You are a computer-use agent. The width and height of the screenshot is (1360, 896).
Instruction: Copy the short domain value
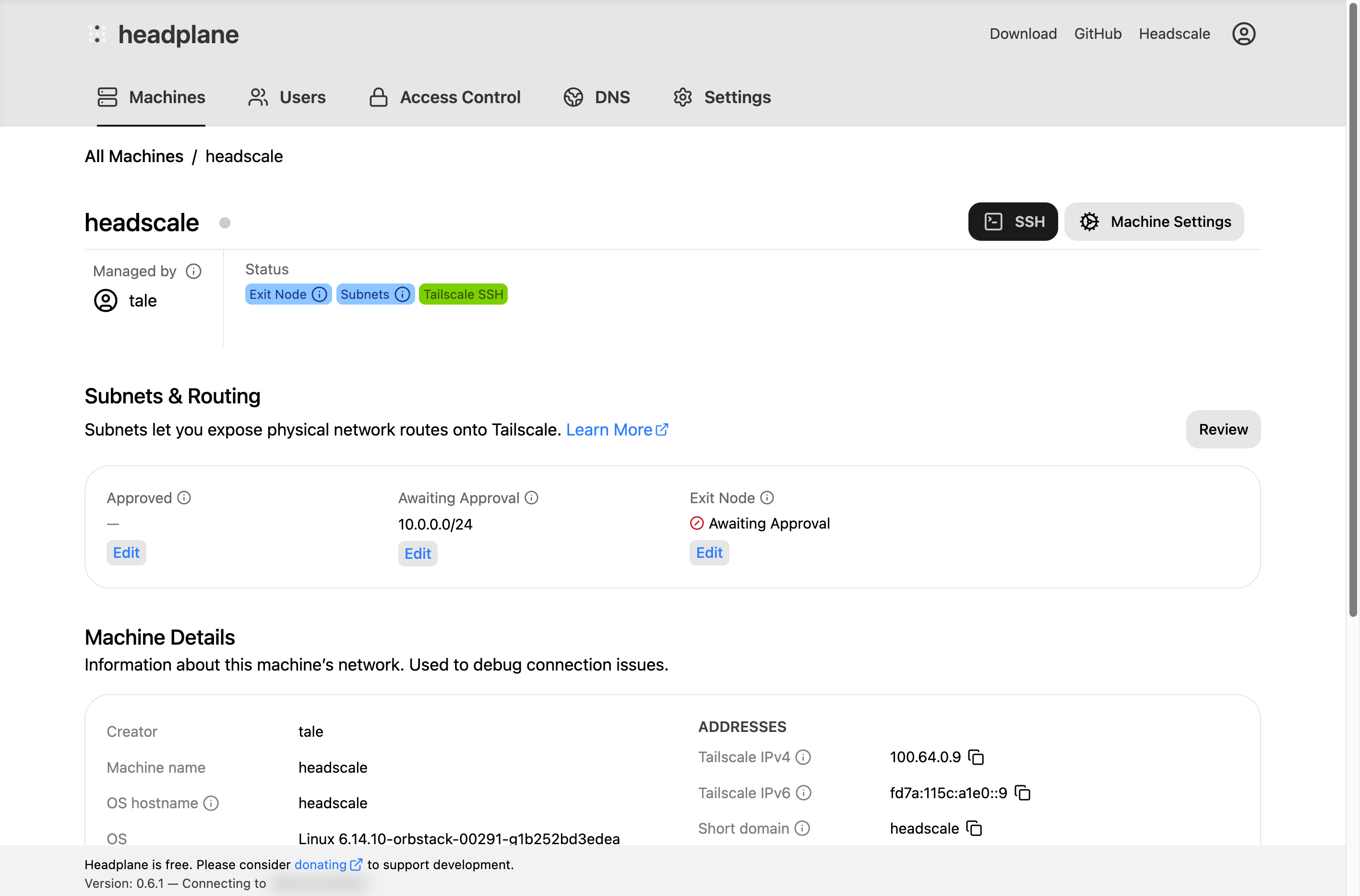[974, 828]
